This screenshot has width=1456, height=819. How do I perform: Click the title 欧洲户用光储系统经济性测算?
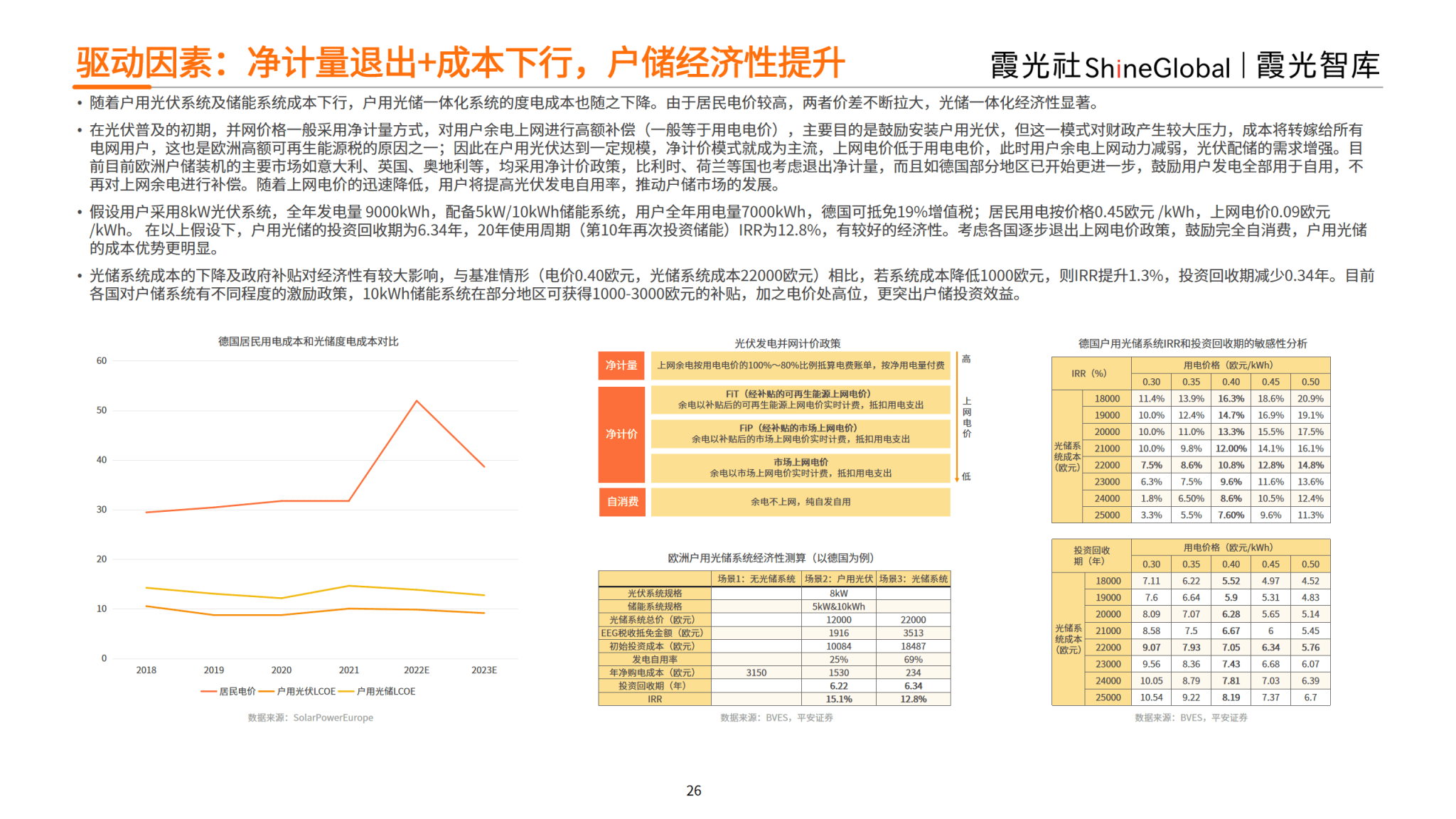[771, 558]
